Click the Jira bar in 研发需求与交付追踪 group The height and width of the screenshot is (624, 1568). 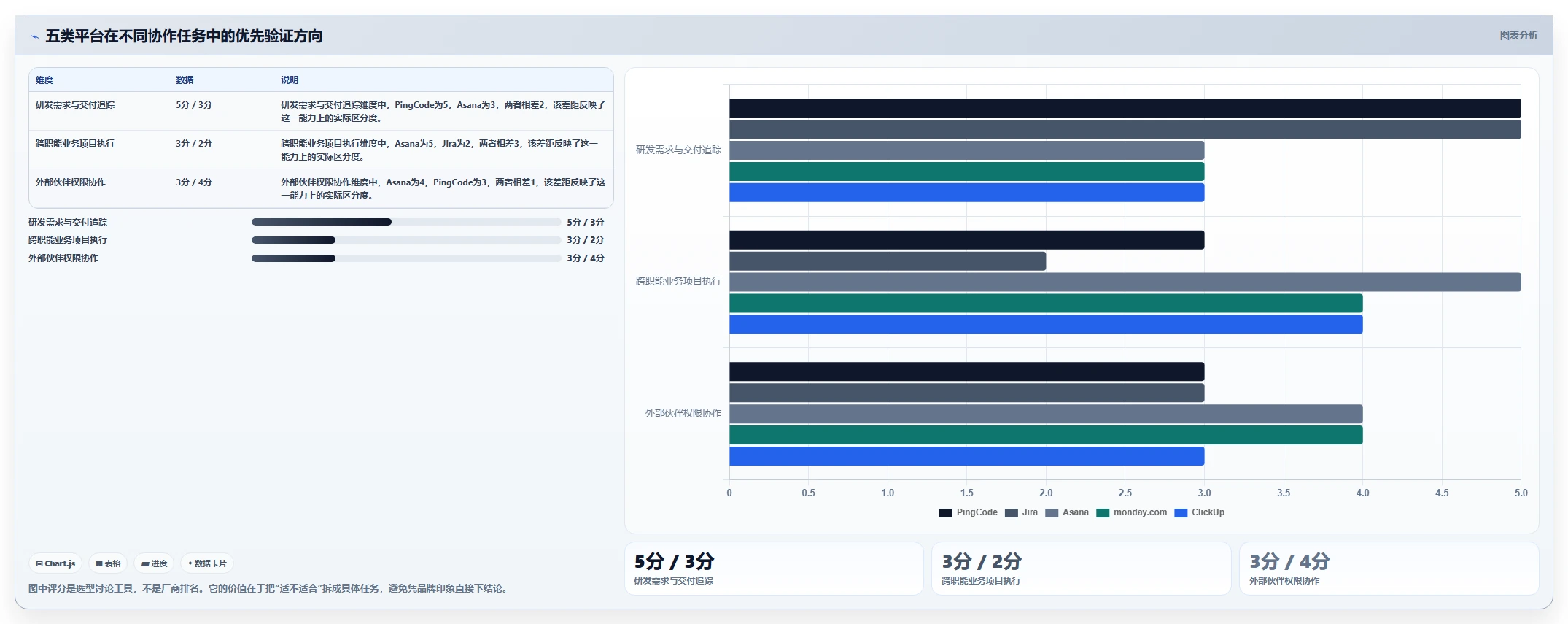1125,129
